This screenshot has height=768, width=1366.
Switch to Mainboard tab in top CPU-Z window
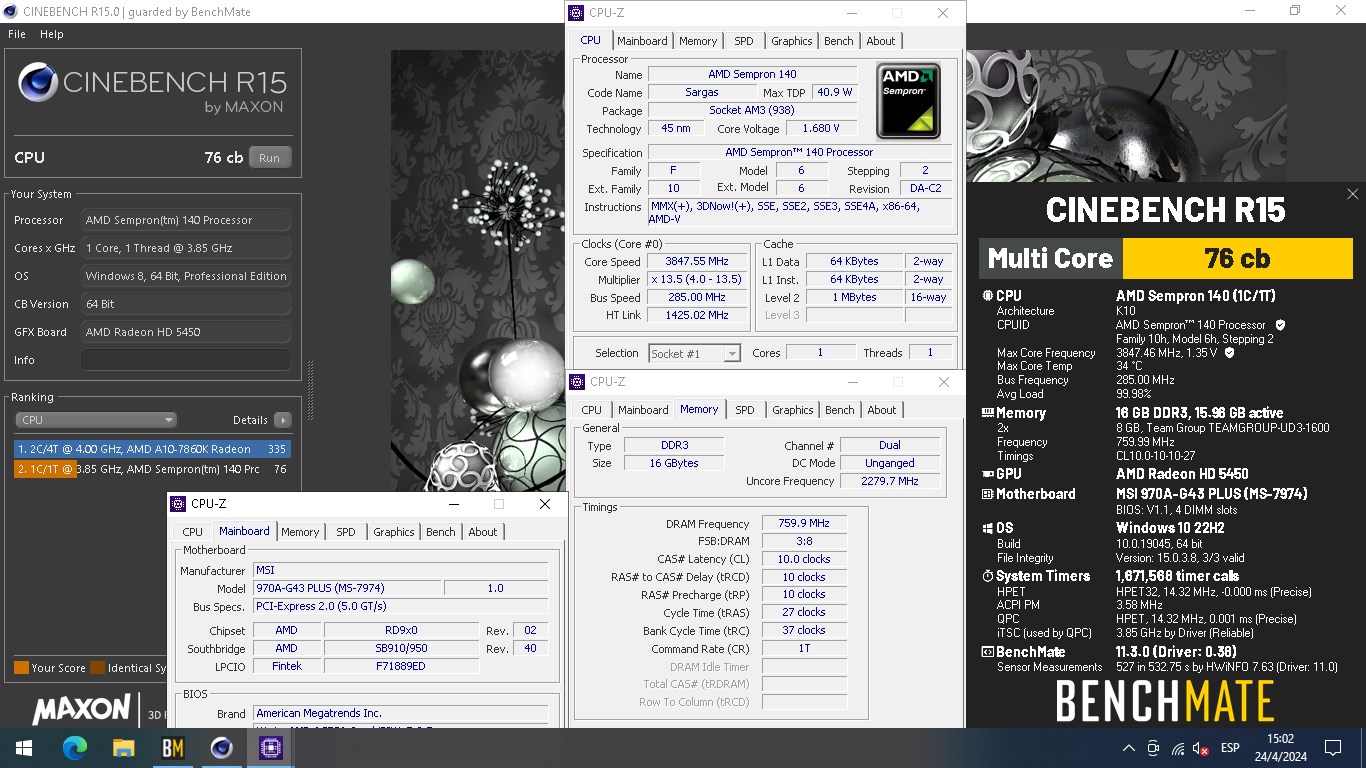[642, 41]
